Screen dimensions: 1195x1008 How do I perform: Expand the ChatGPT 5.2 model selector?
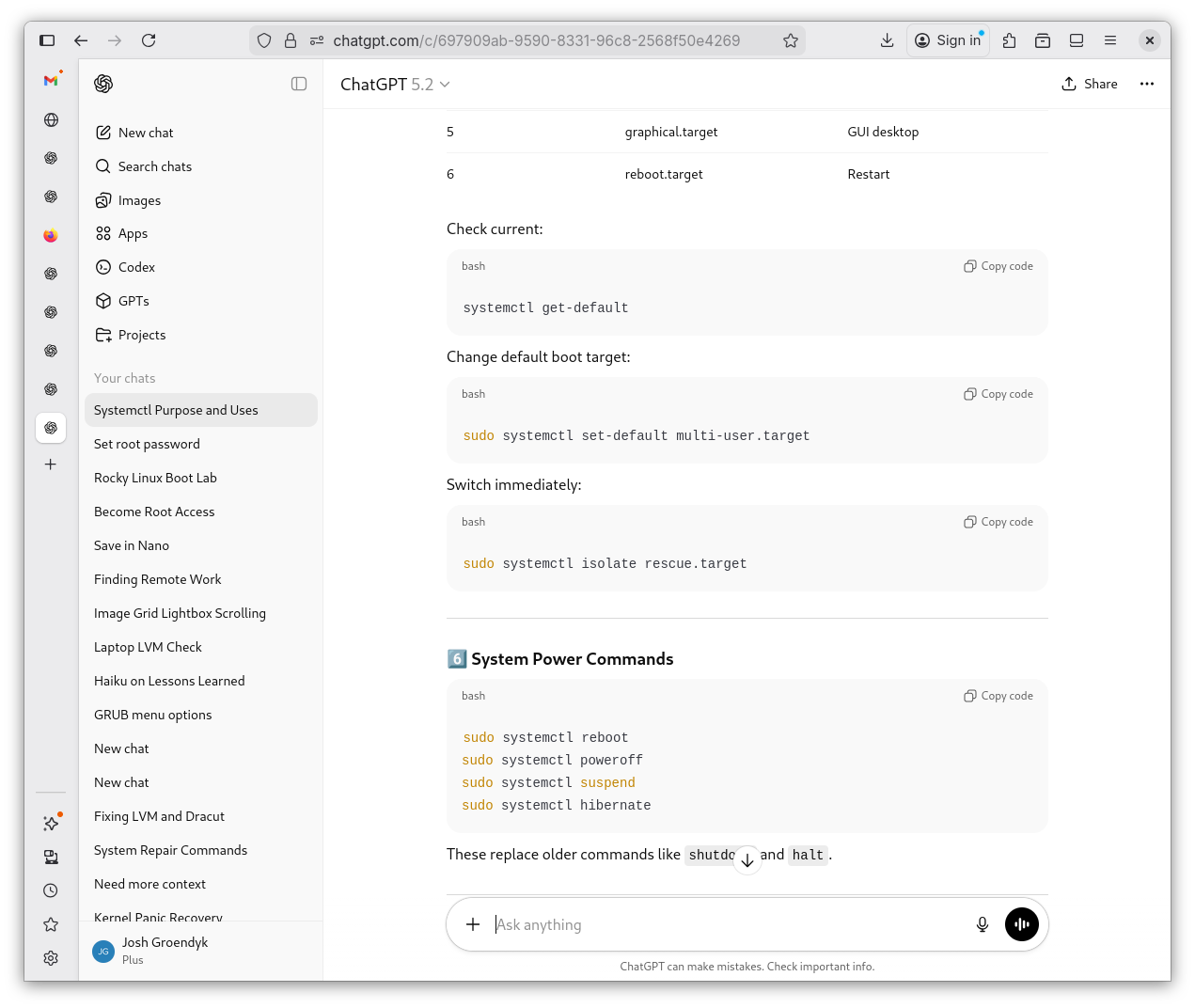tap(395, 85)
